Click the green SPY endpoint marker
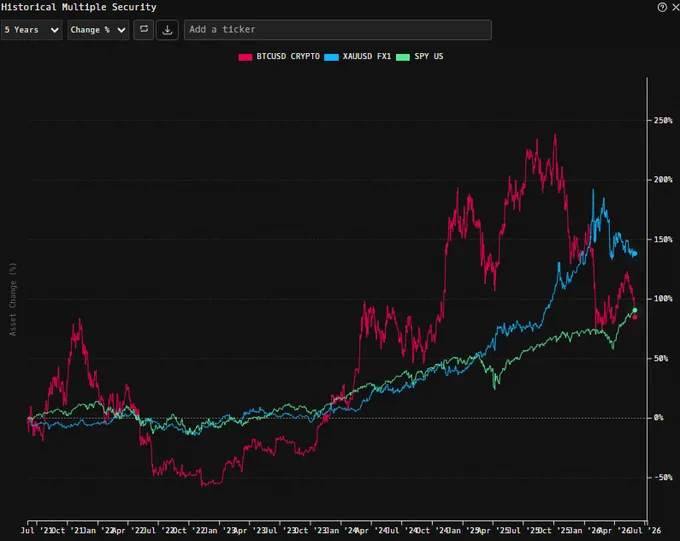This screenshot has height=541, width=680. click(x=635, y=310)
